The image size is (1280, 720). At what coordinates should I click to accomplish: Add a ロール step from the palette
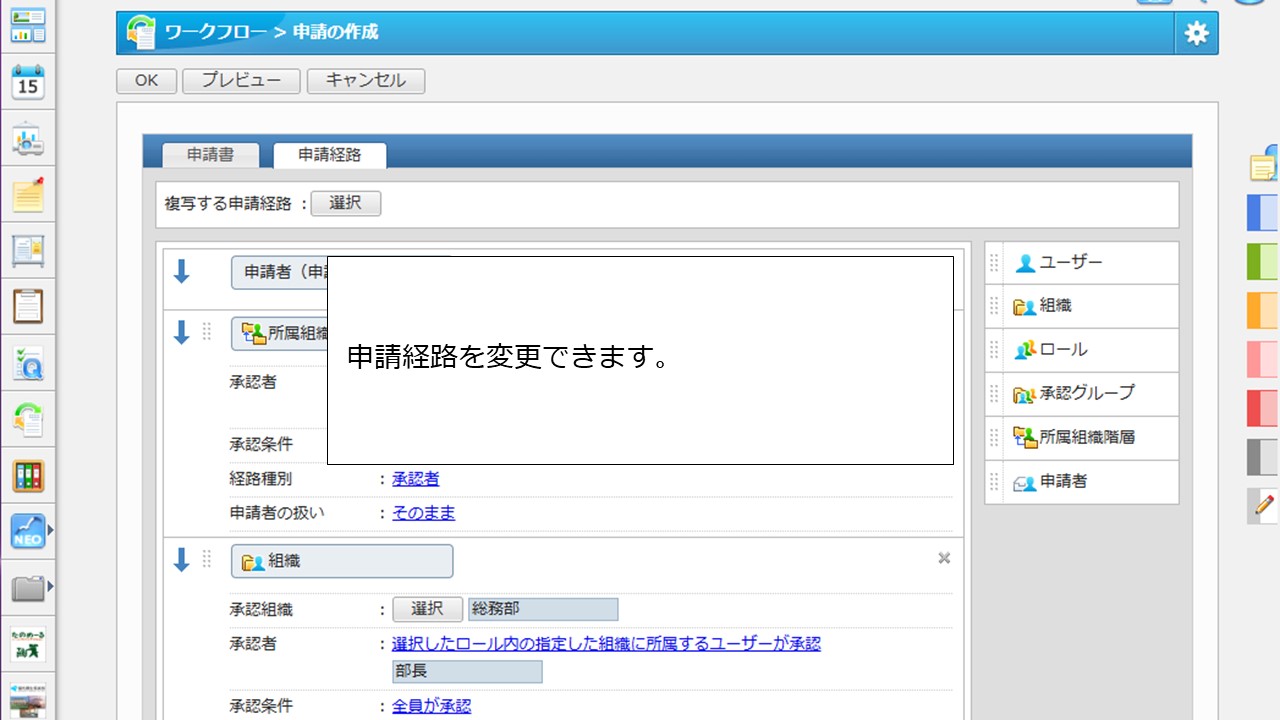(1081, 351)
